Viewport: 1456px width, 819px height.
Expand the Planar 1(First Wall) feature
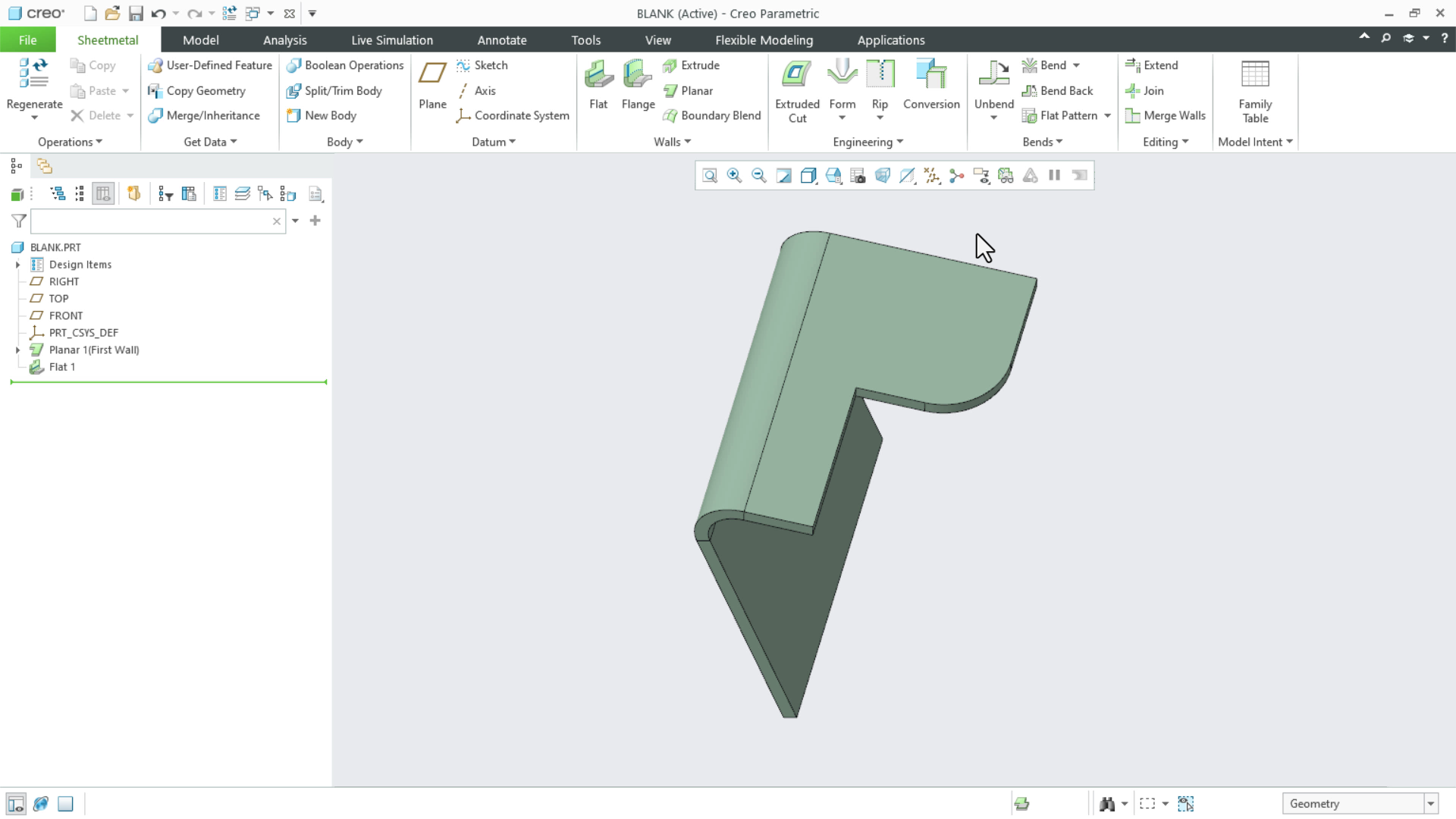(17, 350)
